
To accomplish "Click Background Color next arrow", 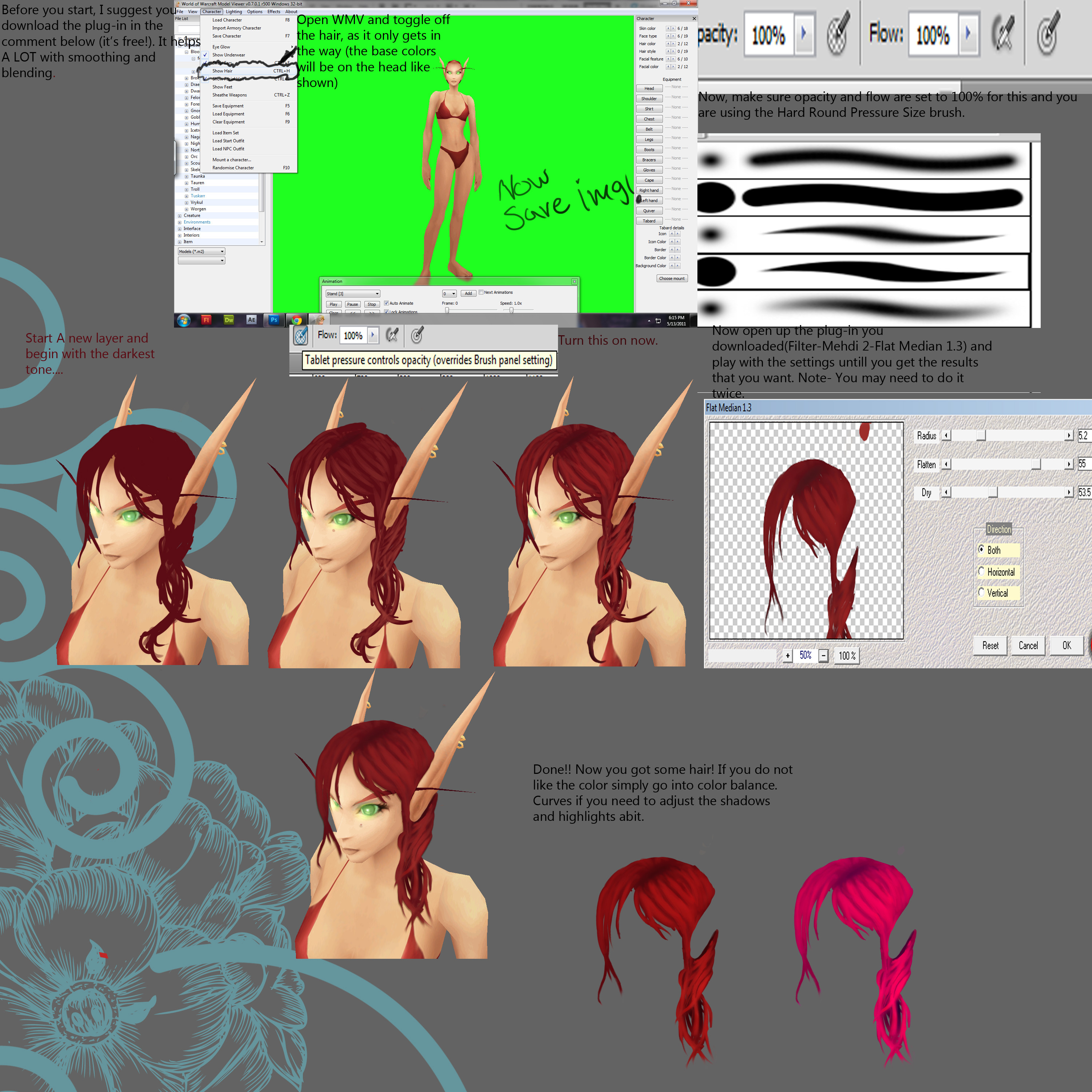I will [x=677, y=266].
